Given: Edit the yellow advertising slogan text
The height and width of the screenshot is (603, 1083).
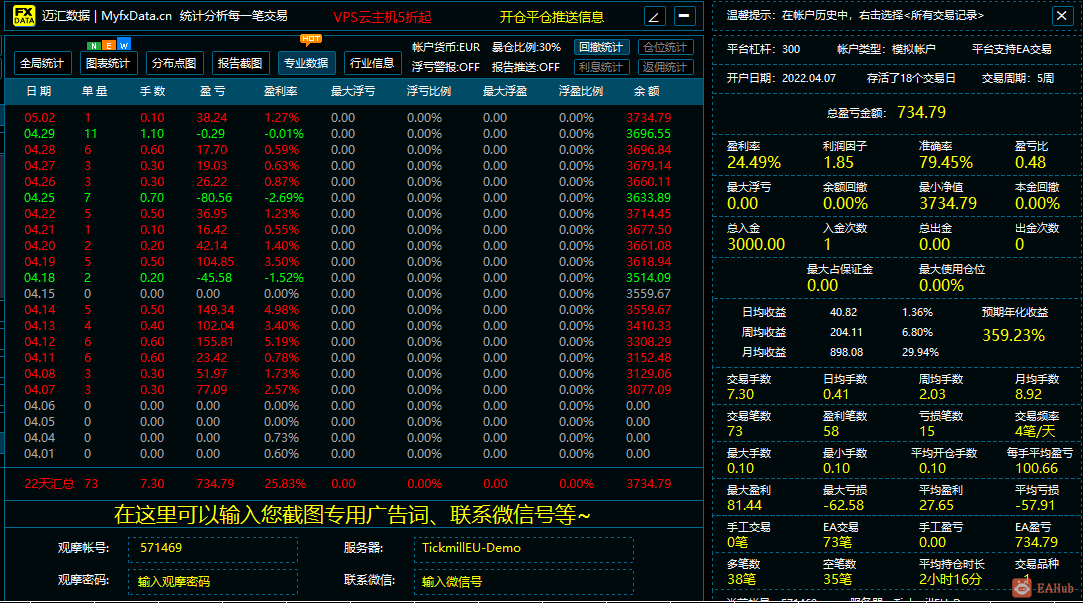Looking at the screenshot, I should tap(352, 515).
